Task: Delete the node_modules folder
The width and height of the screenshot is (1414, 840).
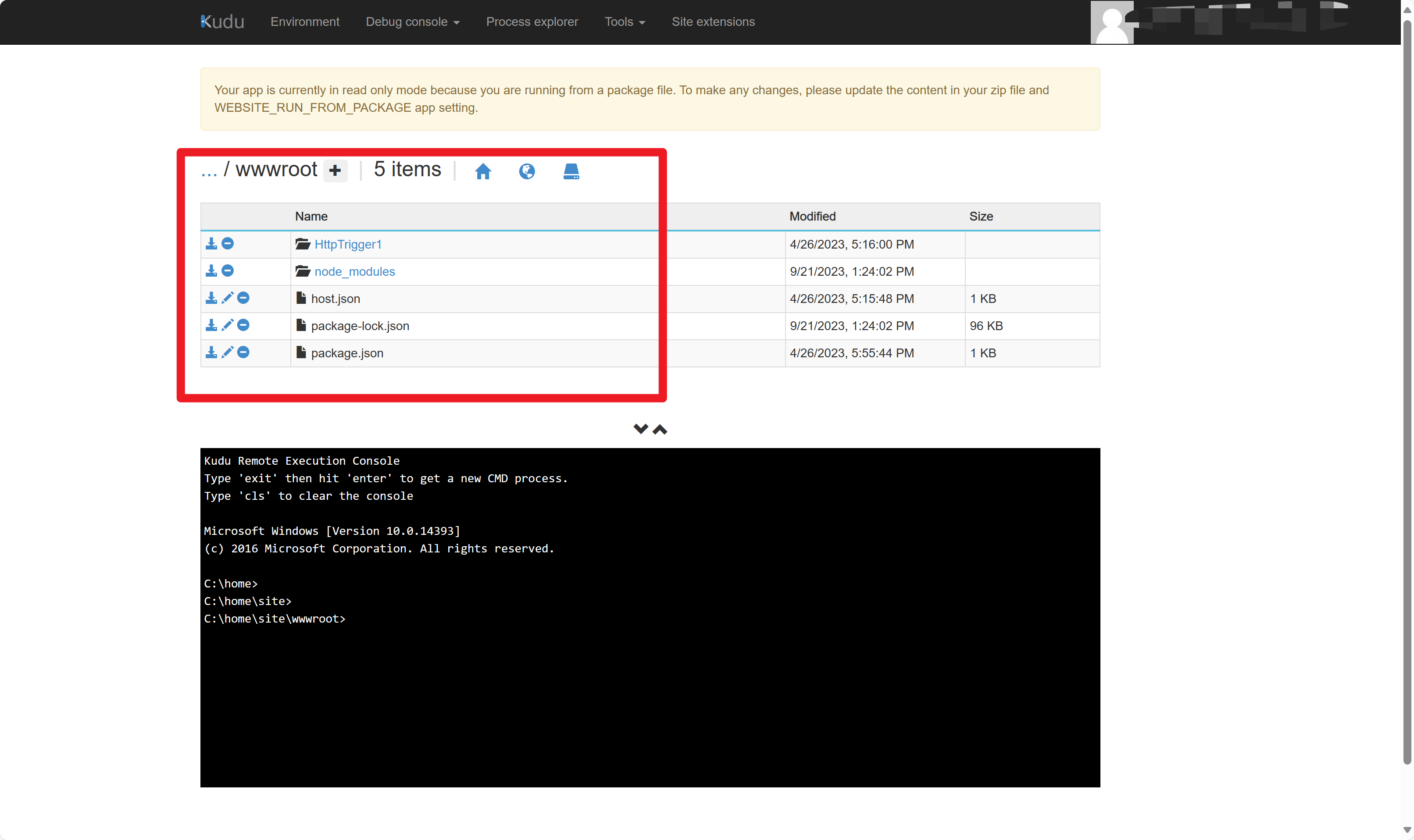Action: (228, 271)
